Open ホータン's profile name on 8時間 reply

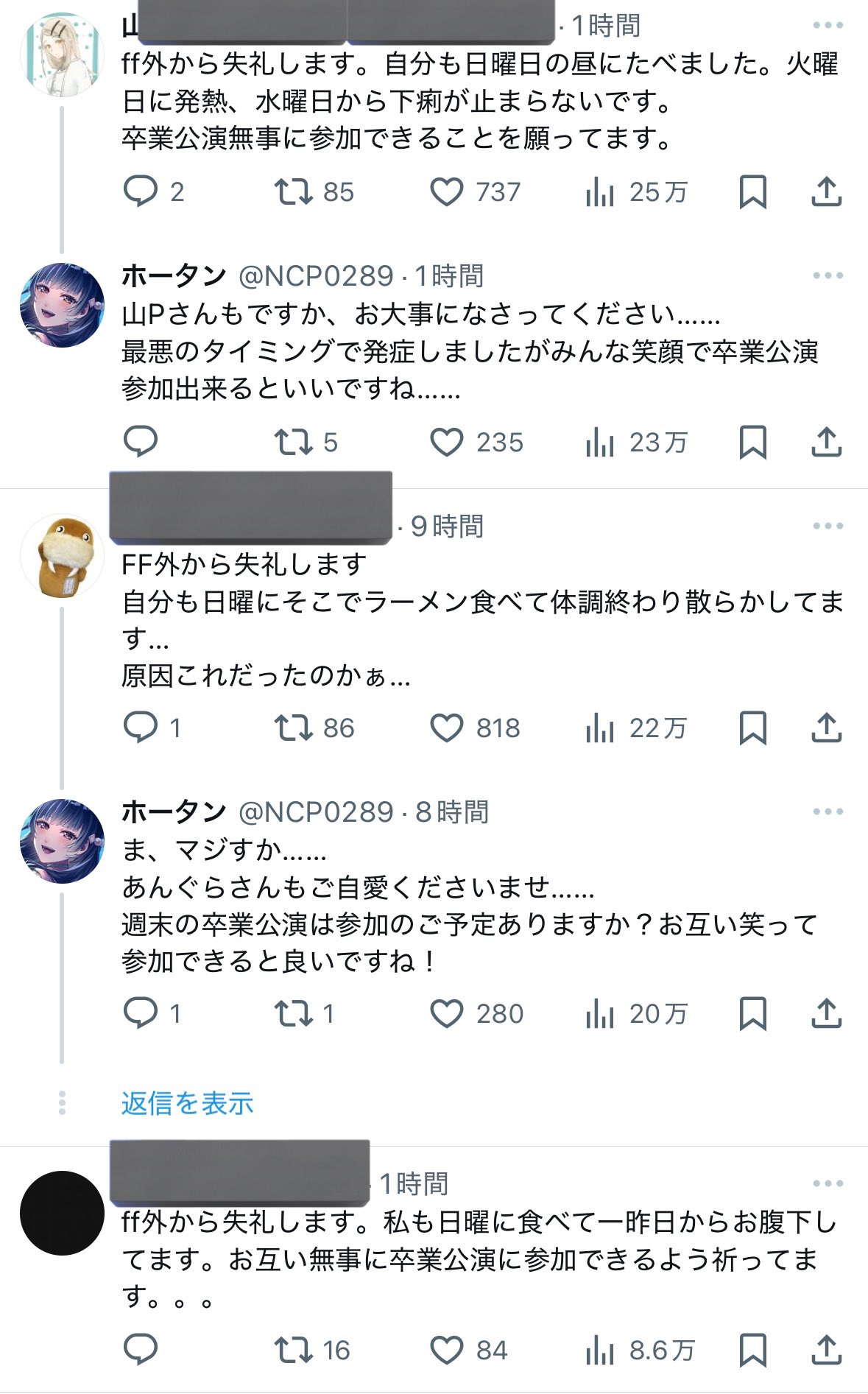pyautogui.click(x=174, y=812)
